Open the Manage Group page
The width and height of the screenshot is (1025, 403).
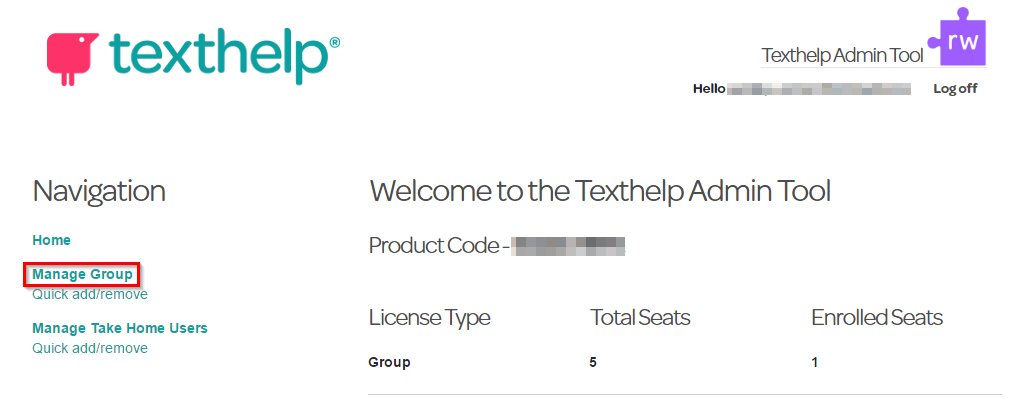(x=82, y=274)
